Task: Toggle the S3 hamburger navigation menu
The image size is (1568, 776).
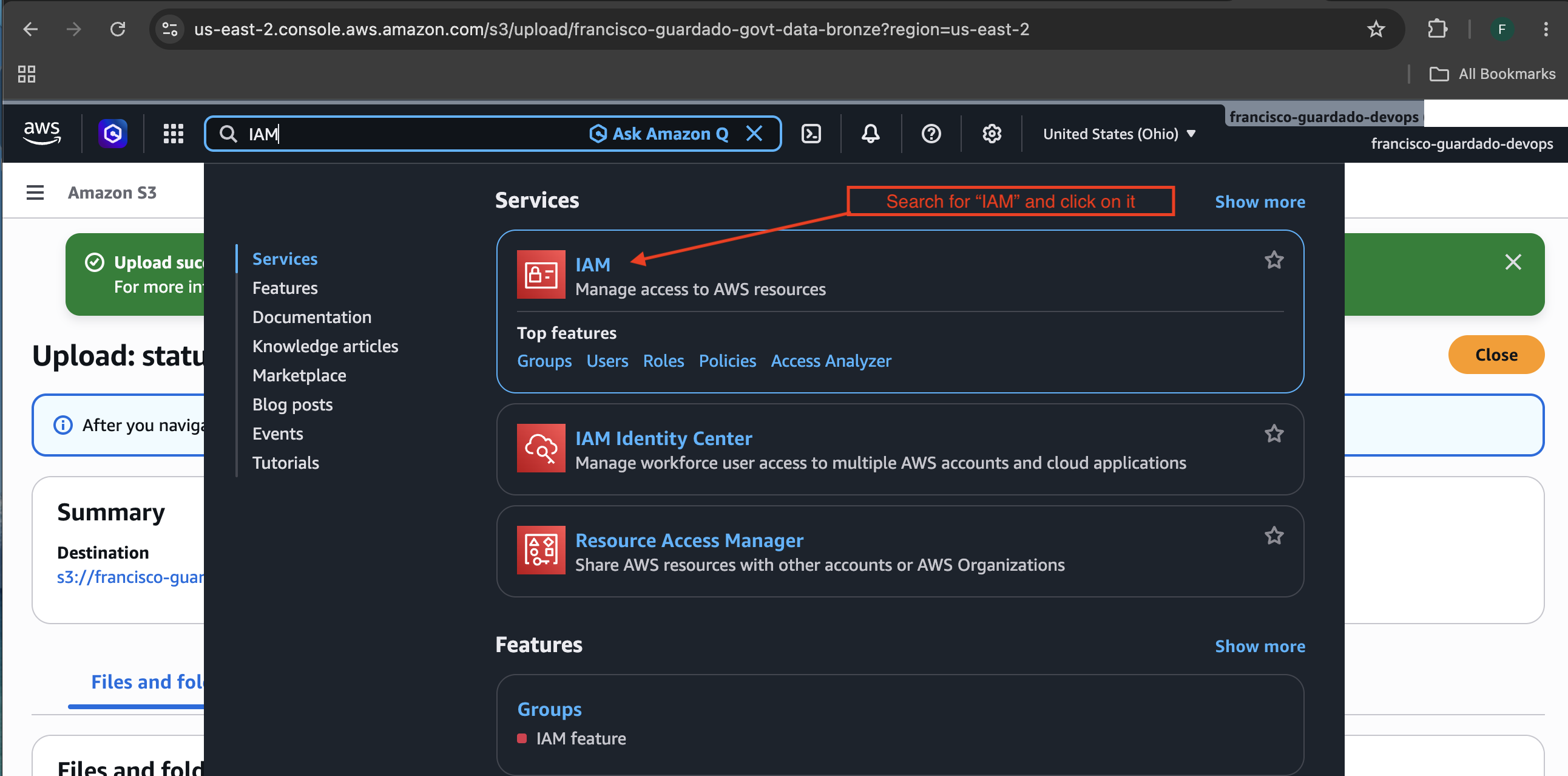Action: tap(35, 192)
